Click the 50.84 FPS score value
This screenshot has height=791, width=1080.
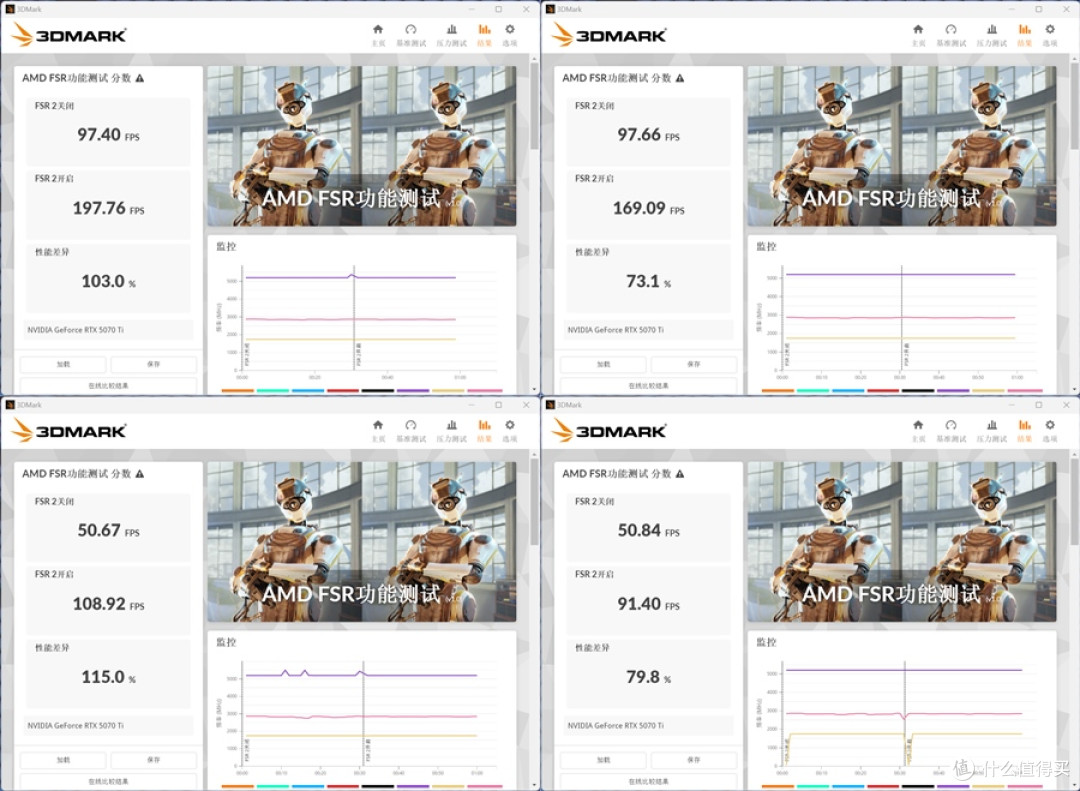648,530
